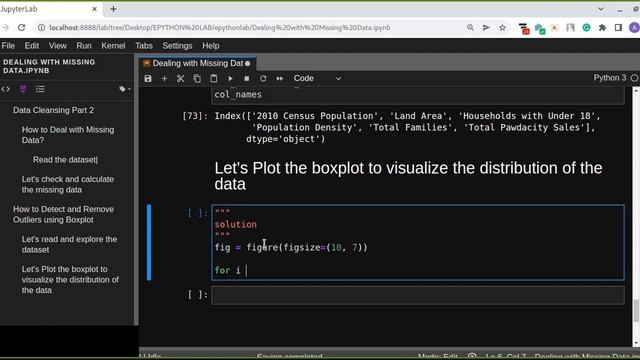This screenshot has width=640, height=360.
Task: Open the Tabs menu
Action: (x=144, y=46)
